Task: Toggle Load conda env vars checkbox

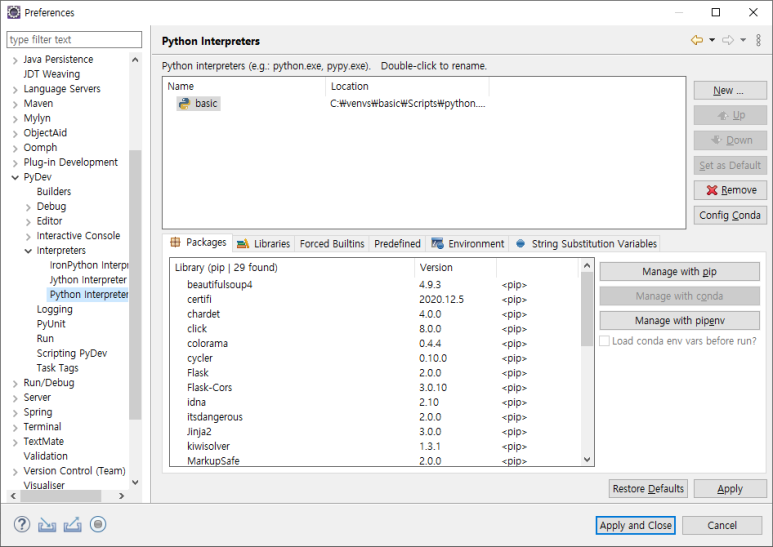Action: pos(604,341)
